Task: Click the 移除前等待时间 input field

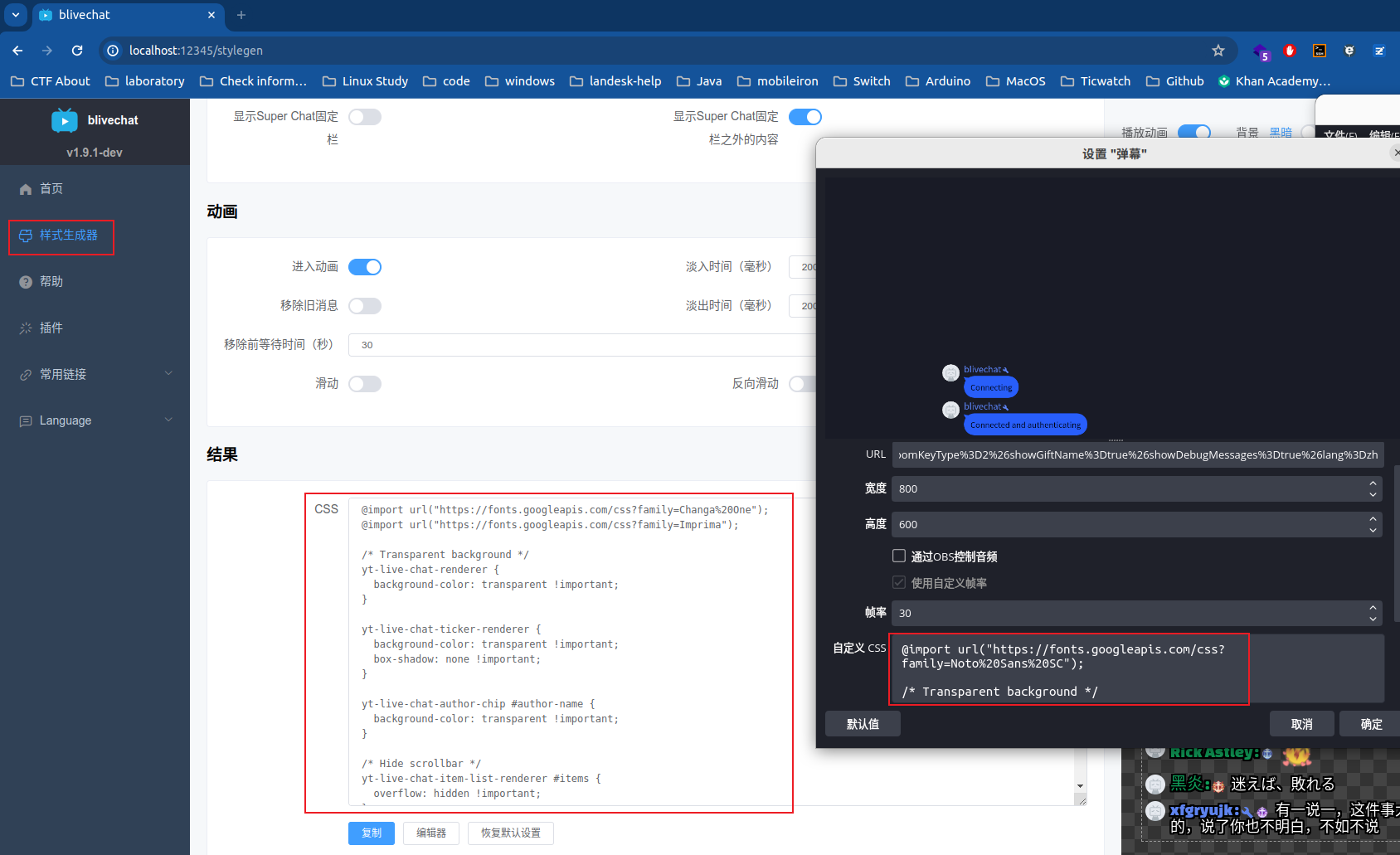Action: (x=581, y=345)
